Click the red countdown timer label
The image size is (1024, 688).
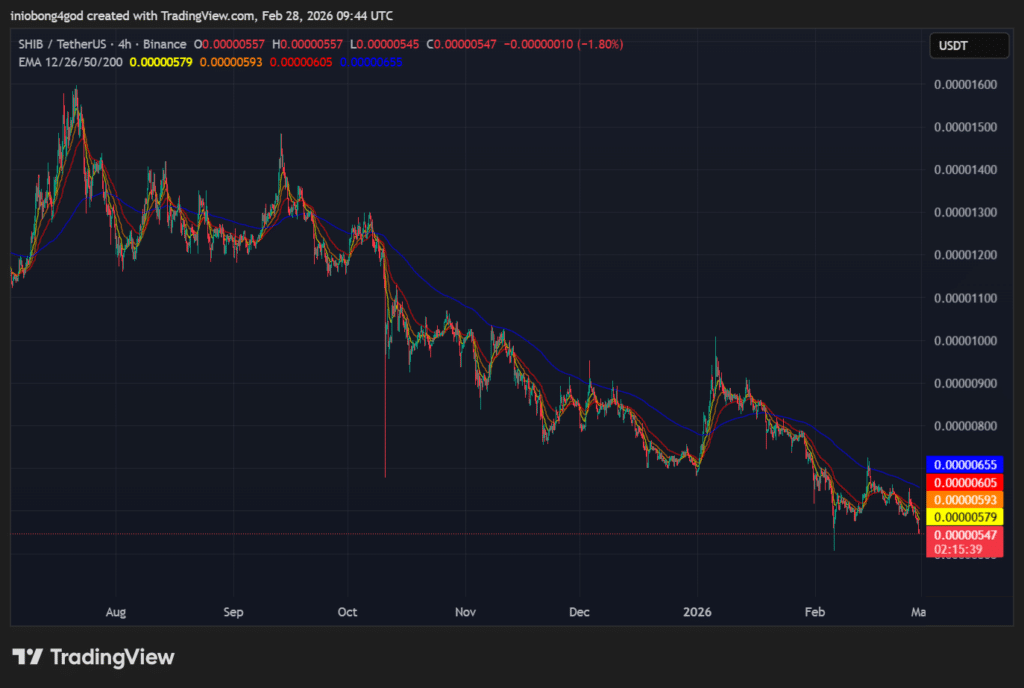point(964,548)
